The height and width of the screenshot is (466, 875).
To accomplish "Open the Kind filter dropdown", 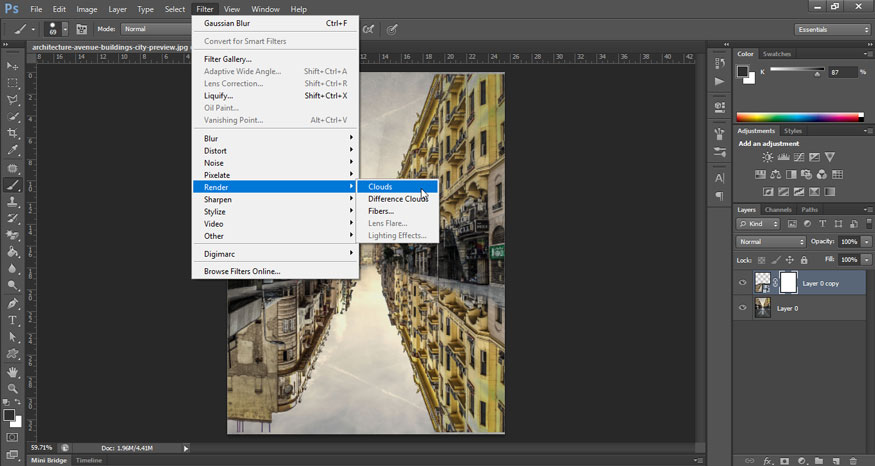I will (x=758, y=224).
